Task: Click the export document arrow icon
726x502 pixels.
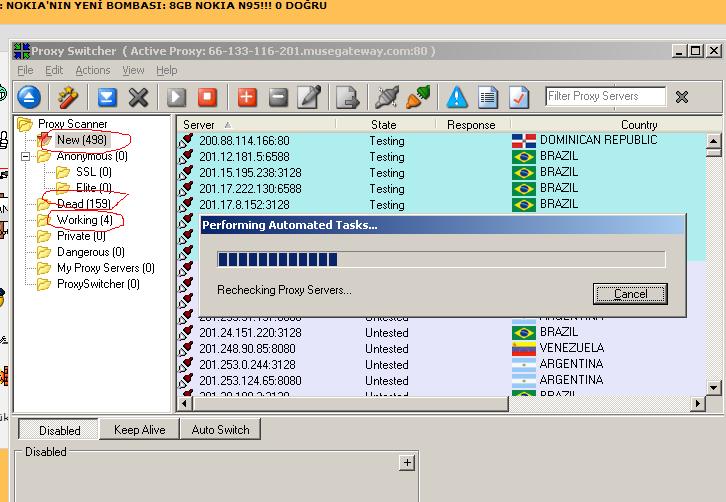Action: pos(348,97)
